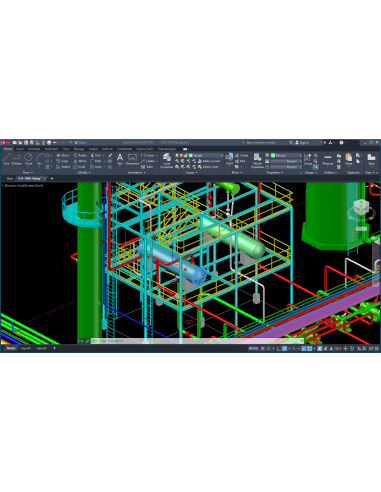The image size is (381, 492).
Task: Switch to the Start file tab
Action: click(x=10, y=178)
